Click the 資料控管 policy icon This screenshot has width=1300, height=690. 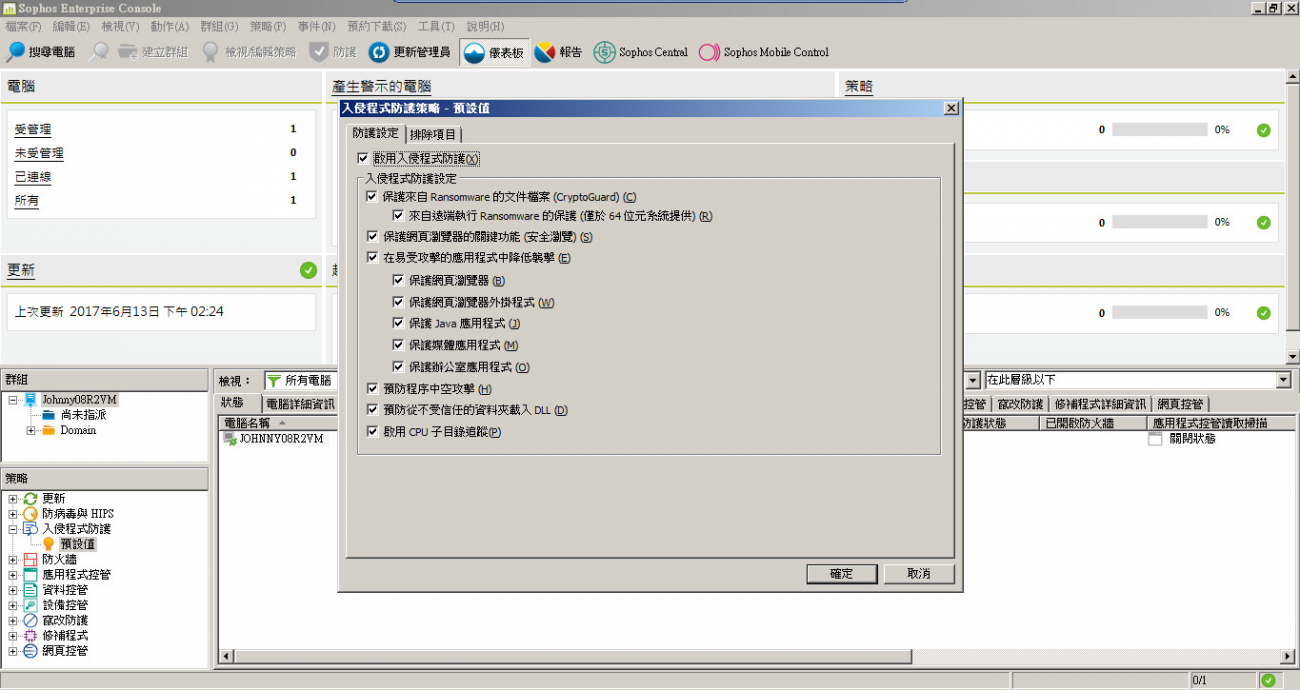pos(31,590)
